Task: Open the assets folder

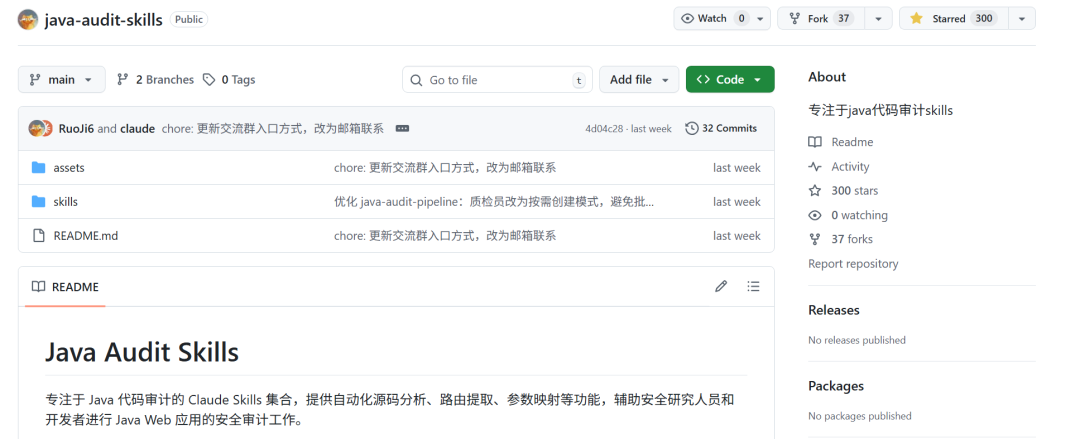Action: pyautogui.click(x=69, y=167)
